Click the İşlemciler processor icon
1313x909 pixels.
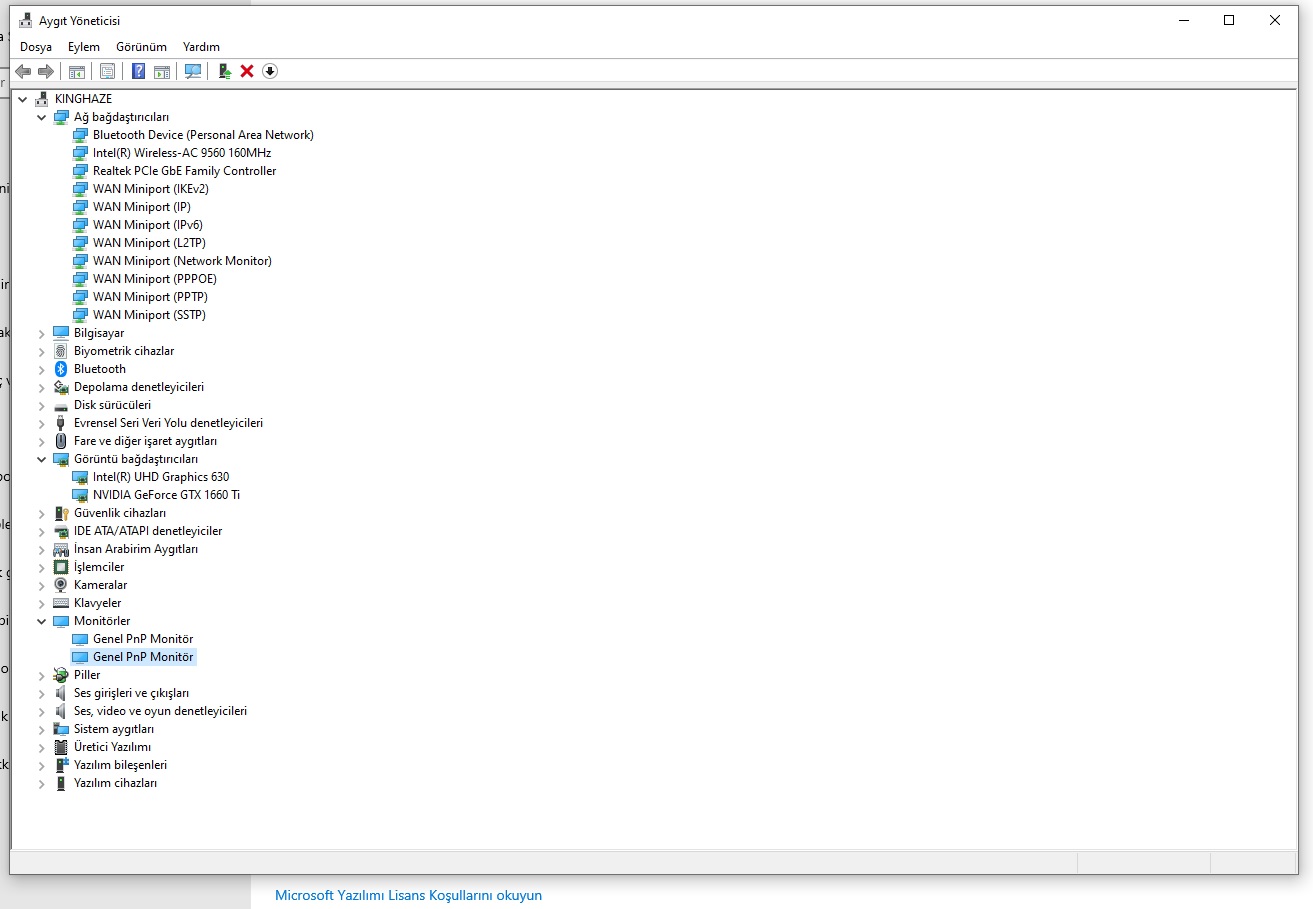(x=61, y=567)
